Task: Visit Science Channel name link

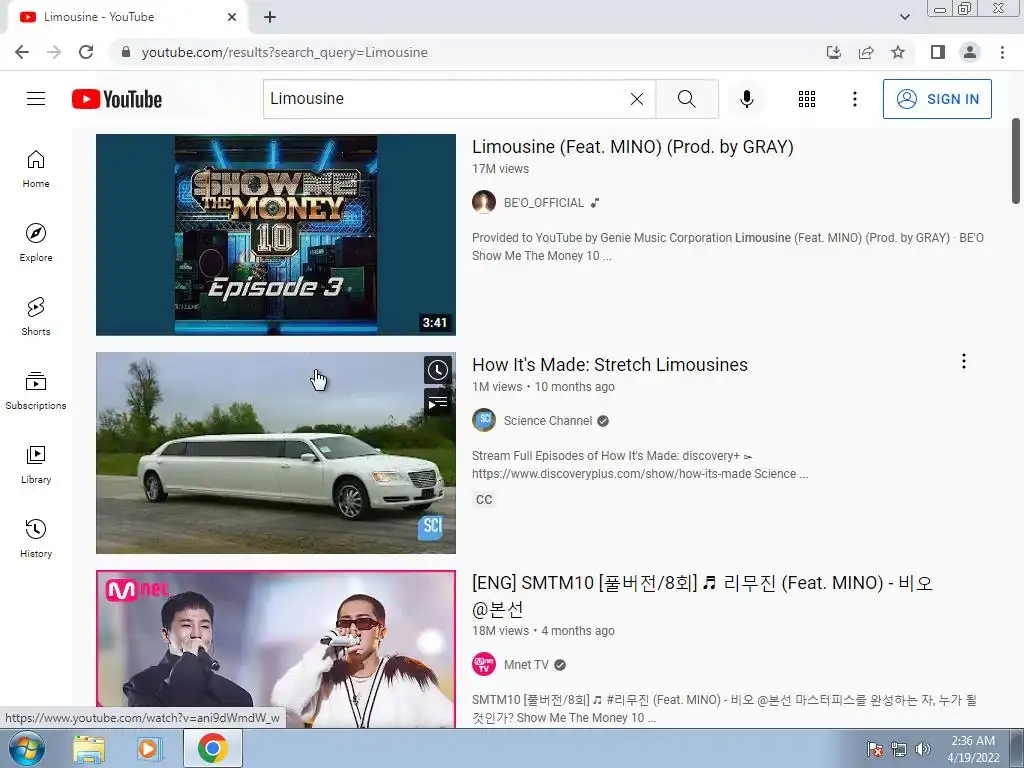Action: tap(548, 421)
